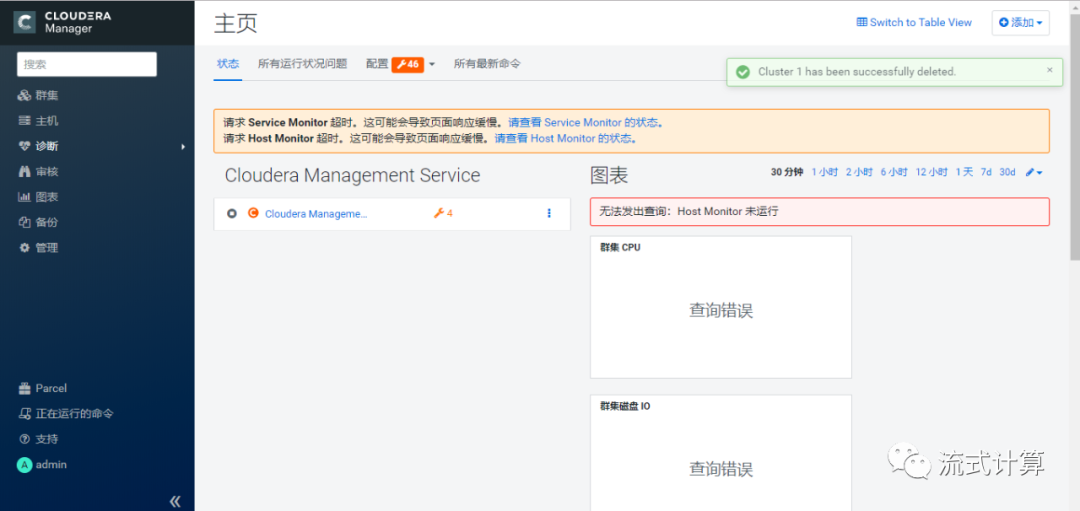Click the orange 46 configuration issues badge

click(406, 64)
